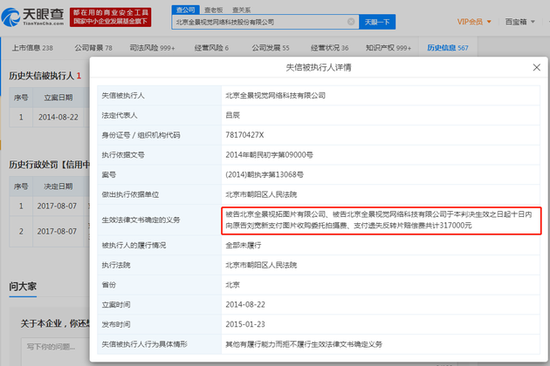Image resolution: width=550 pixels, height=366 pixels.
Task: Open the 知识产权 999+ tab
Action: (388, 48)
